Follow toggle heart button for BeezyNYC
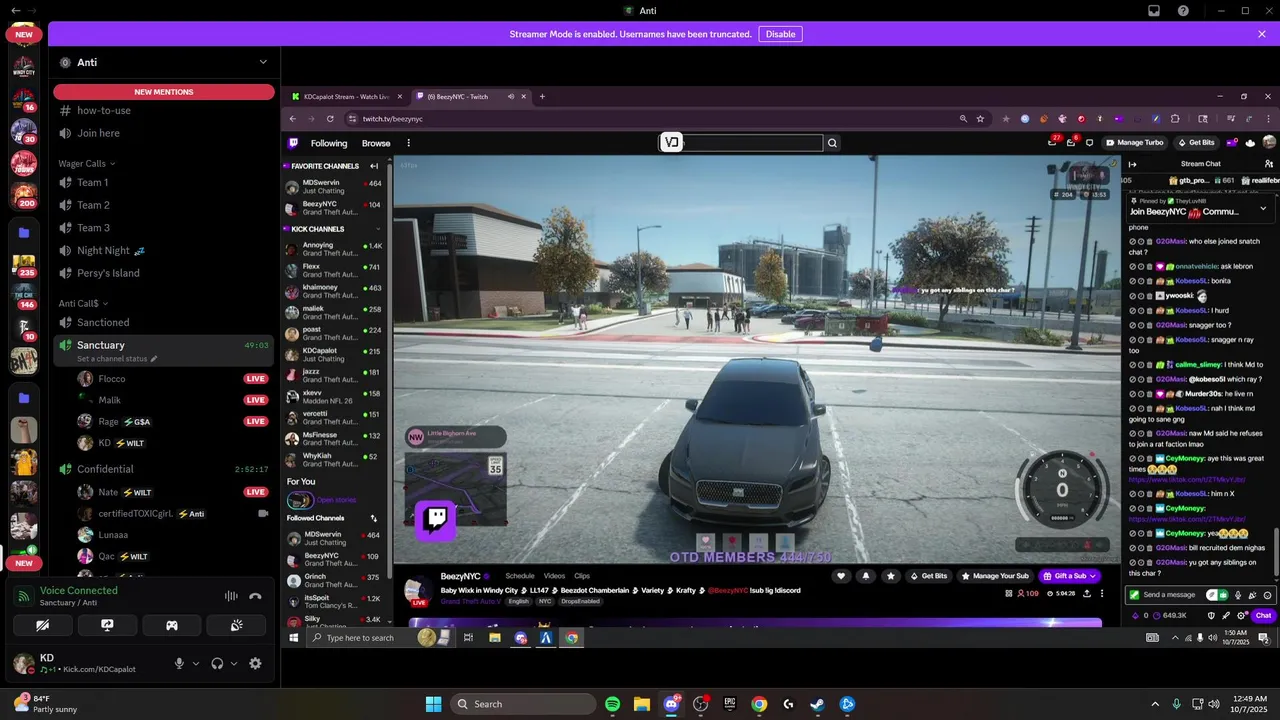This screenshot has height=720, width=1280. click(x=841, y=576)
